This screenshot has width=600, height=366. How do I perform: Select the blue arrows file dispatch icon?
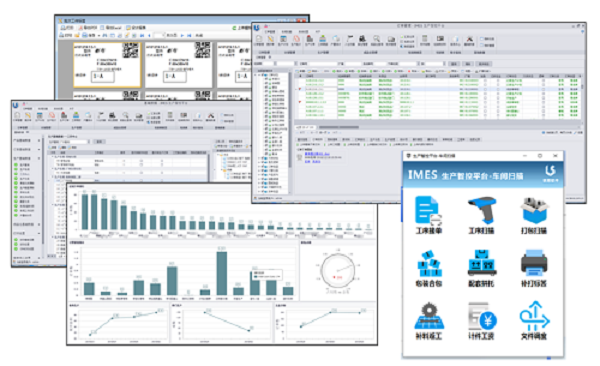click(534, 316)
